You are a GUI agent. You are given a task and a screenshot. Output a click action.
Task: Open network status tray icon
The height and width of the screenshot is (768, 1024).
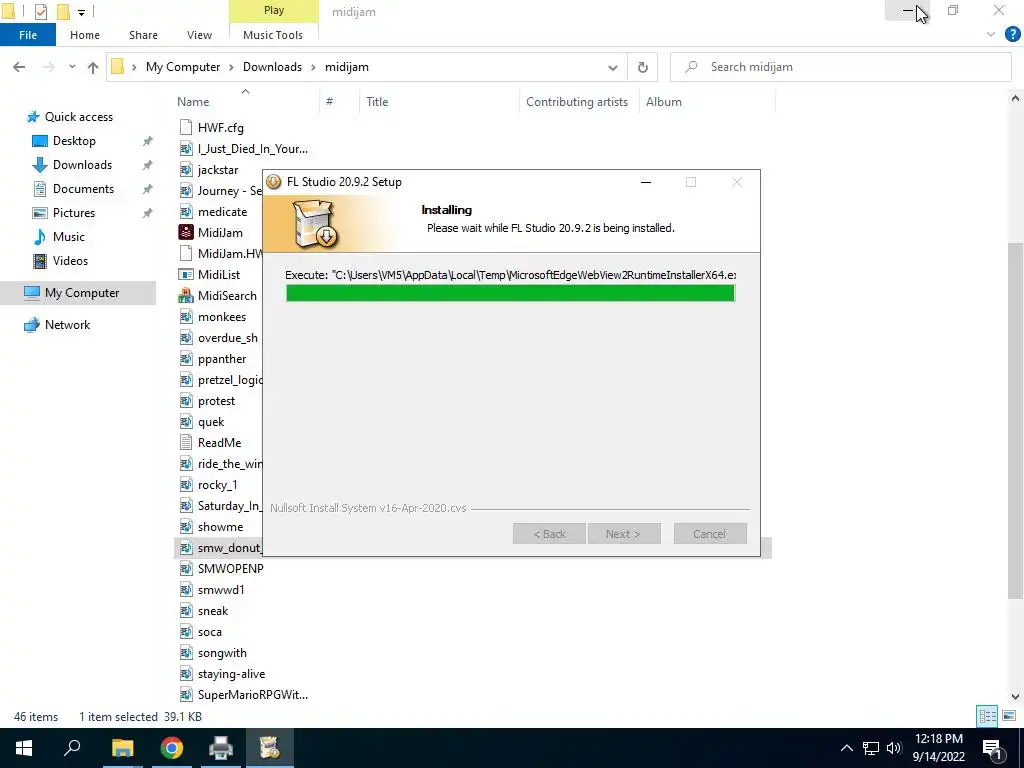click(x=871, y=748)
